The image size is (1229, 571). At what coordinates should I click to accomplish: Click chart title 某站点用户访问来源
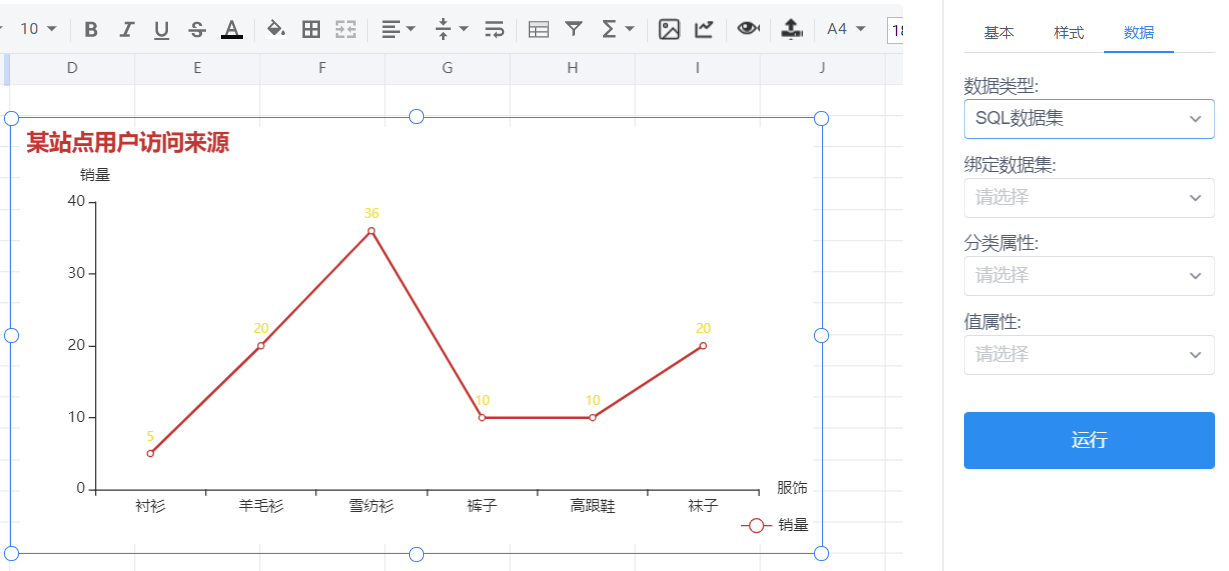click(127, 143)
